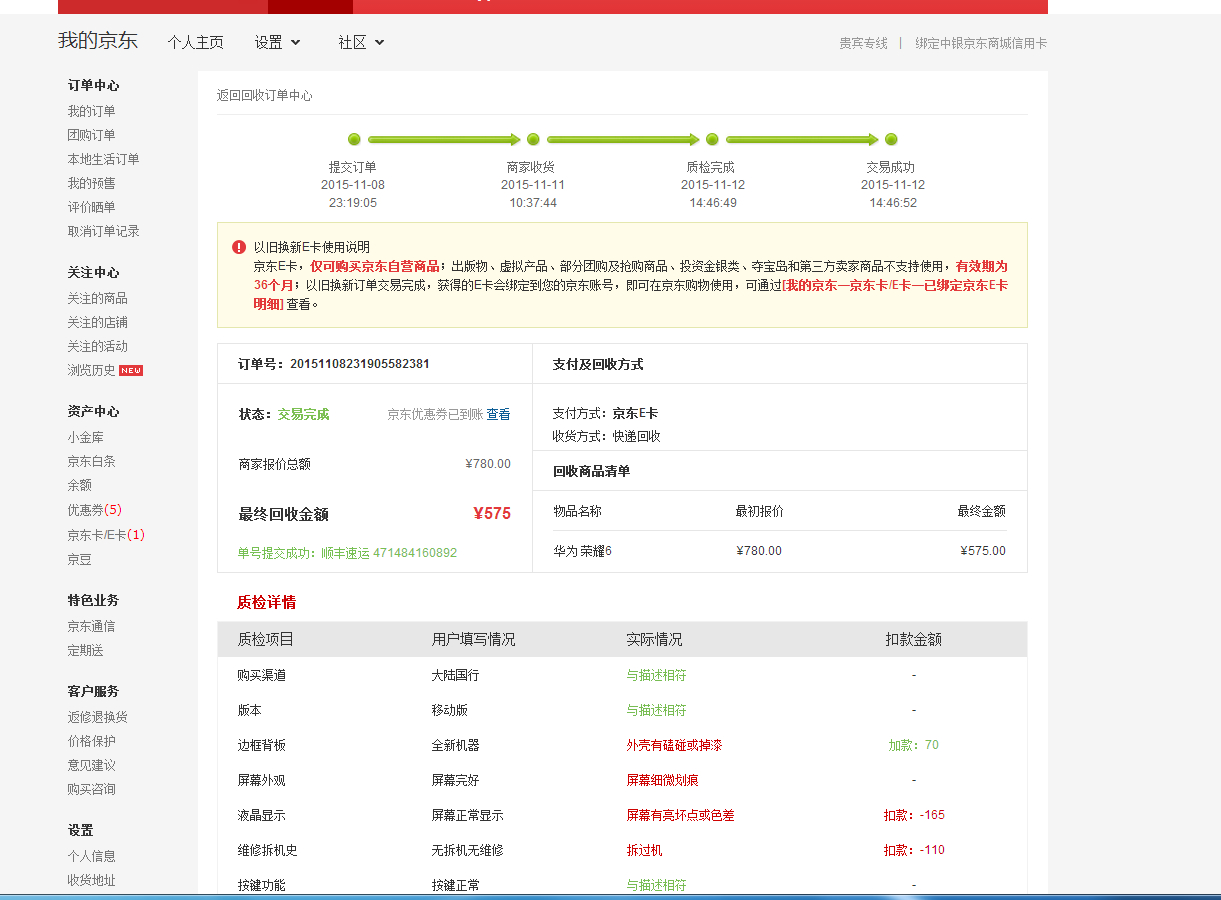Click the 提交订单 progress step dot
This screenshot has height=900, width=1221.
click(x=354, y=139)
